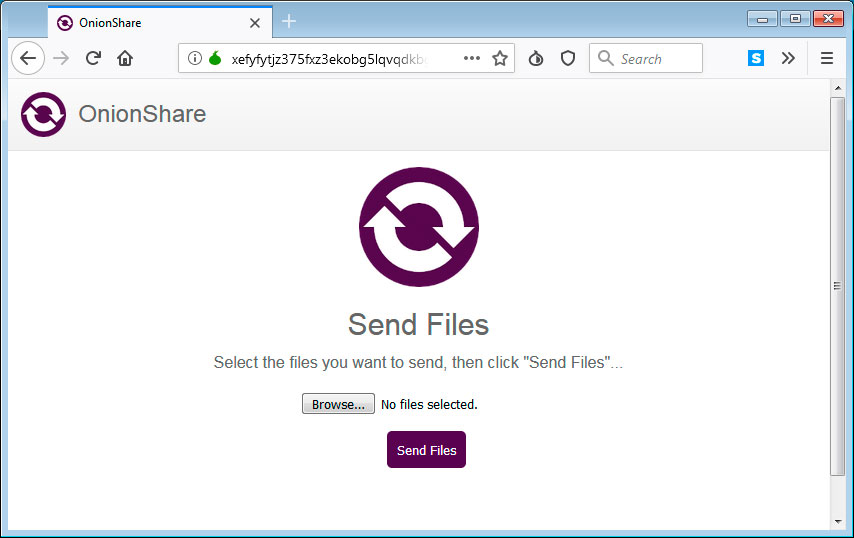Click the address bar onion URL

coord(328,59)
